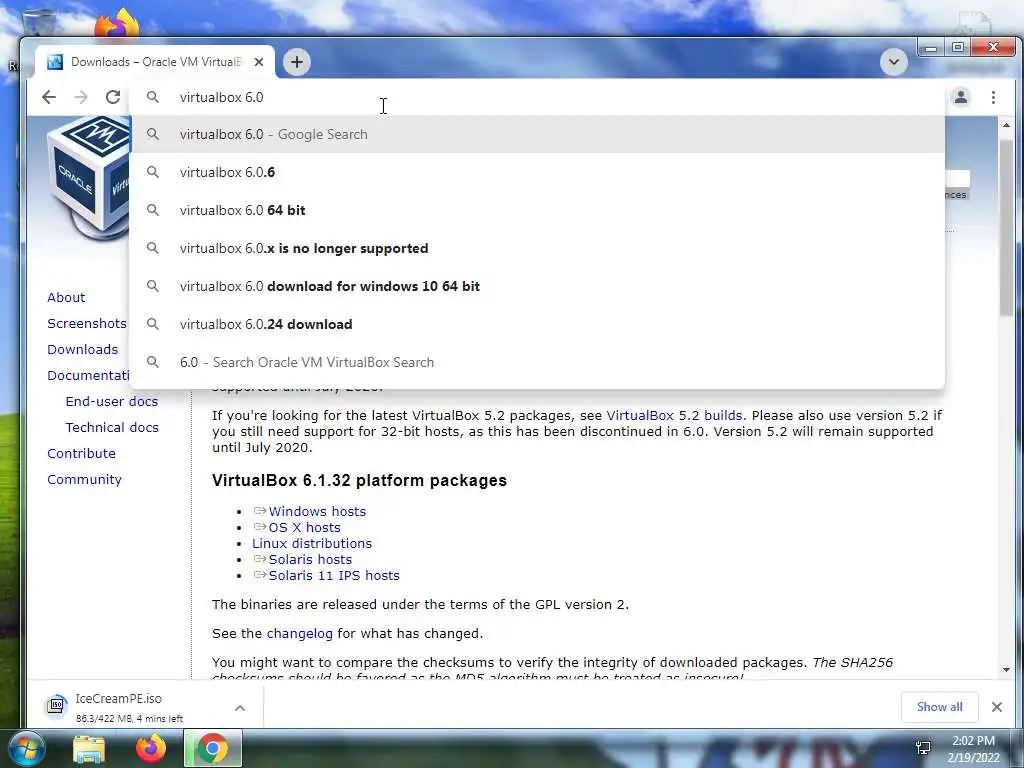Open the Firefox desktop shortcut icon

(116, 23)
